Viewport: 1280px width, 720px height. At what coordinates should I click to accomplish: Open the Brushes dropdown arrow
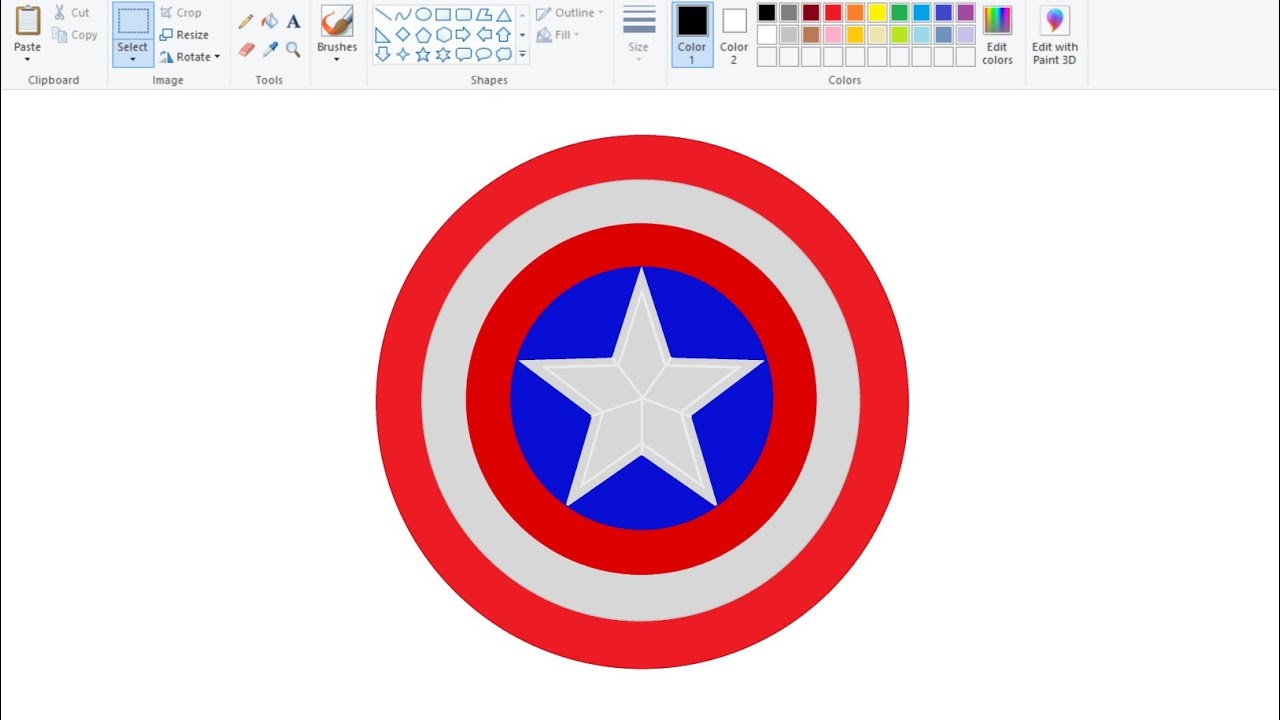click(x=337, y=60)
